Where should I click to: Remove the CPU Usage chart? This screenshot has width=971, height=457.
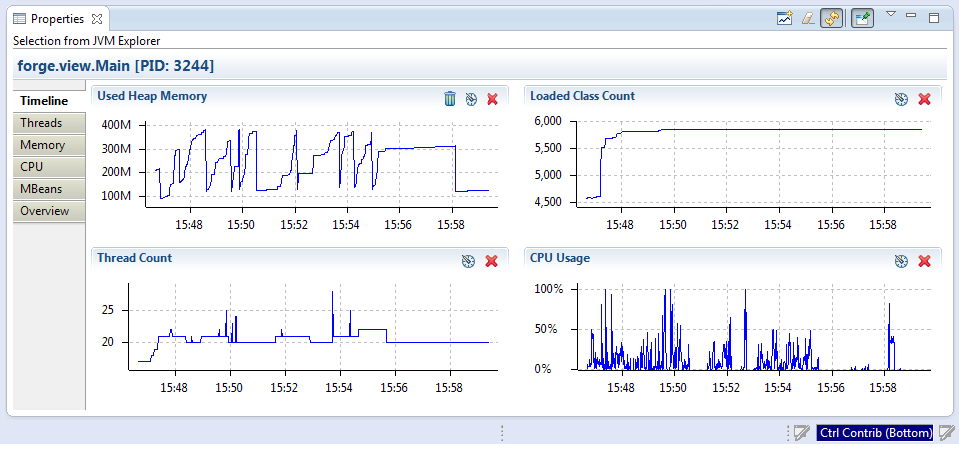tap(924, 260)
